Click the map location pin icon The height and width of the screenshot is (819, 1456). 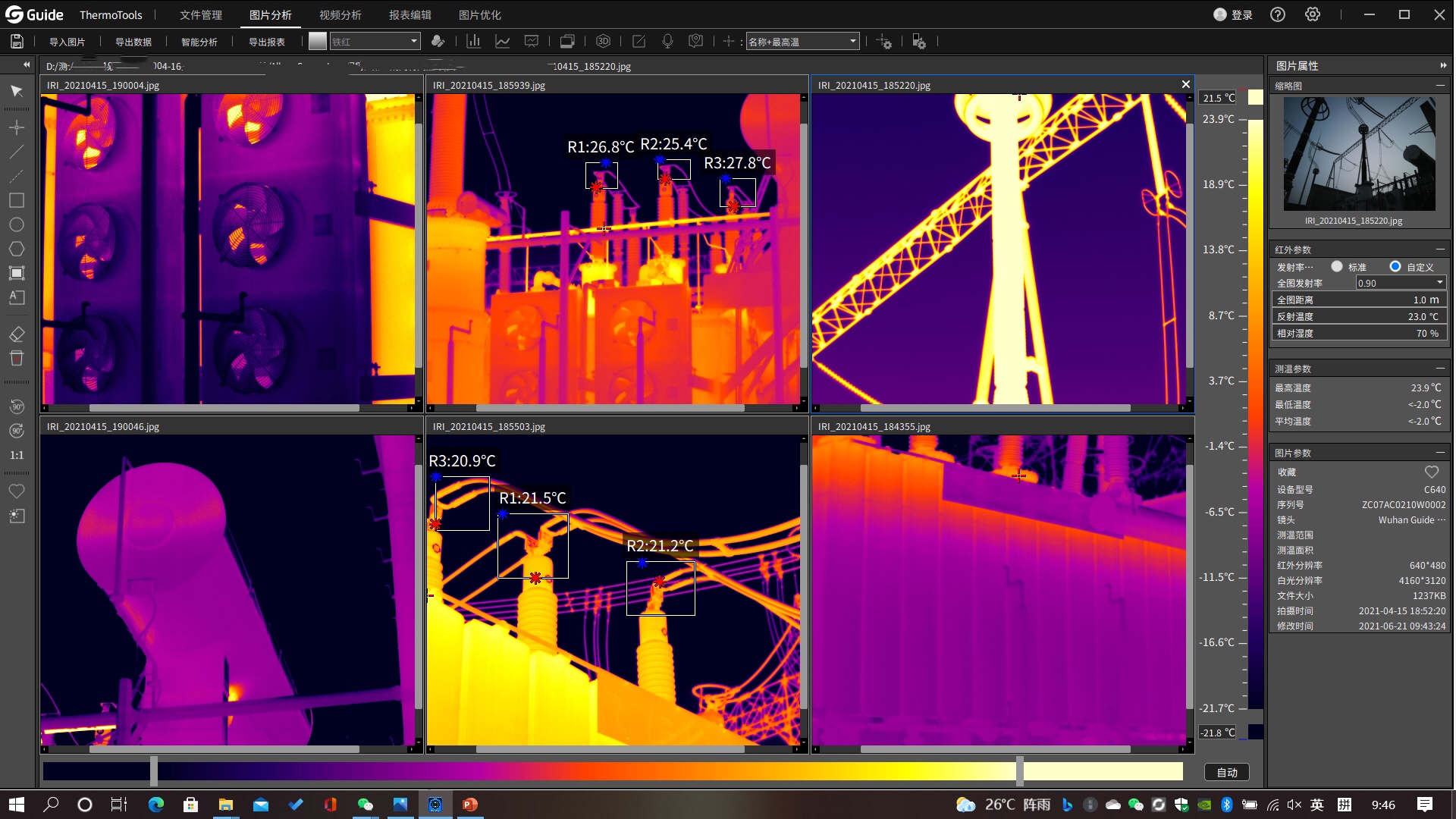(695, 42)
